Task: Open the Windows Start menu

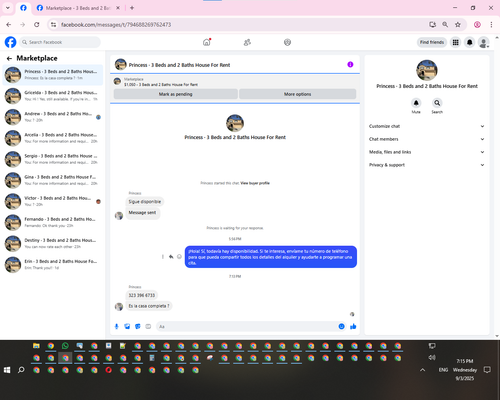Action: click(x=7, y=370)
